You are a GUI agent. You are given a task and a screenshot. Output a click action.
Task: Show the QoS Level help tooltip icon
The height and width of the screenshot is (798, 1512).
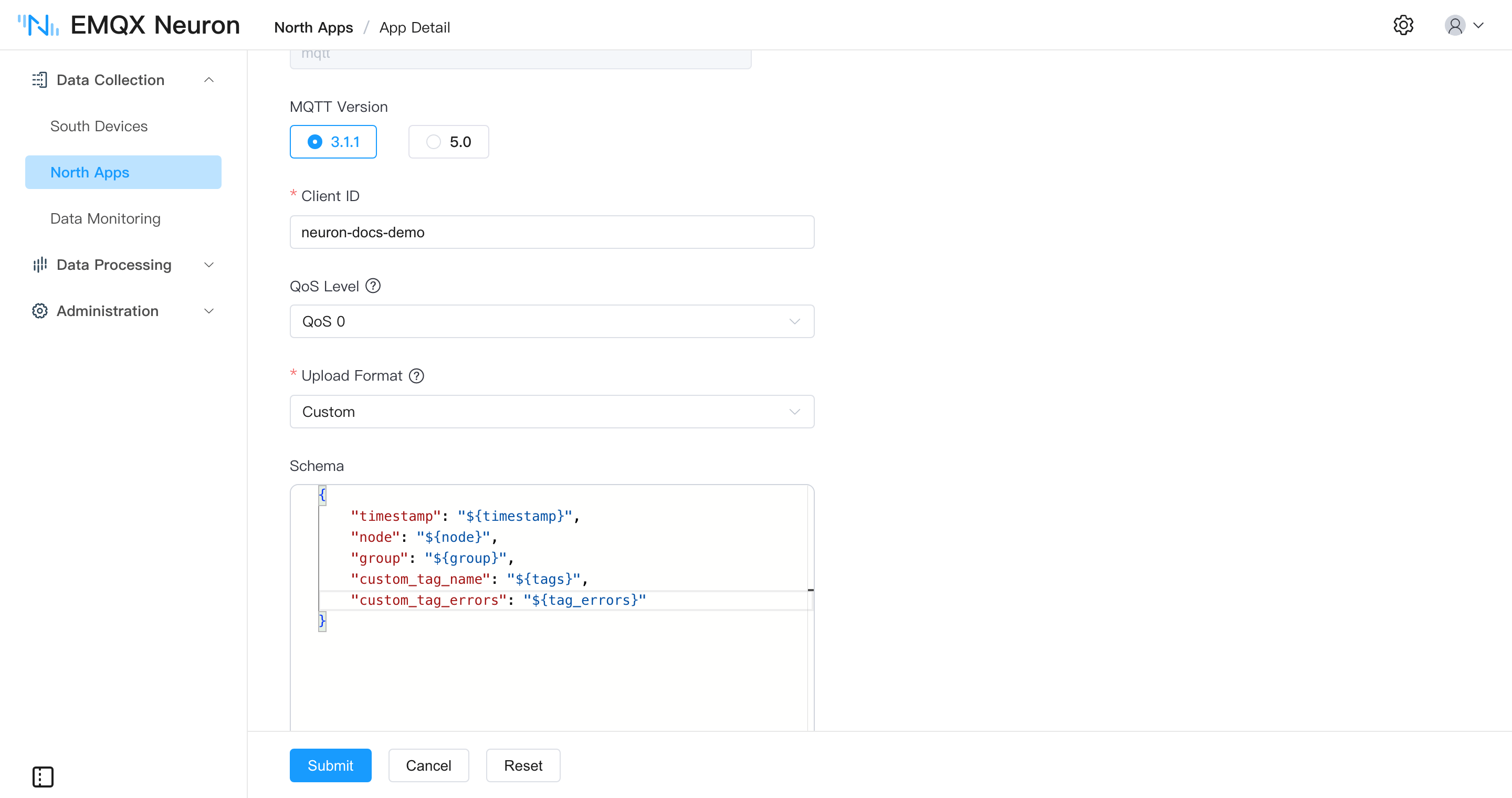point(373,286)
